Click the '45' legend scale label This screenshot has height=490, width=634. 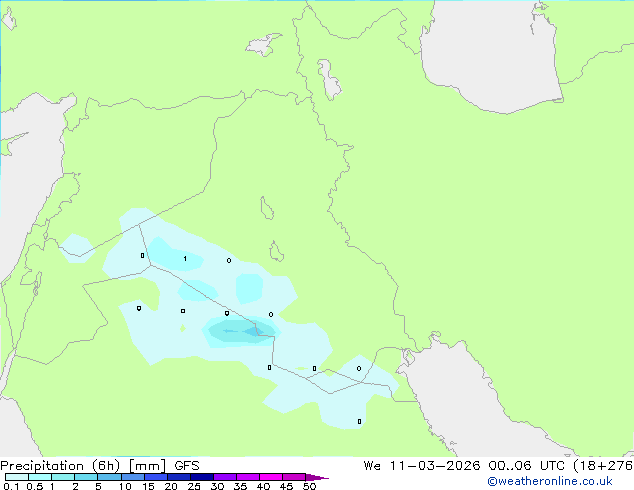(286, 486)
